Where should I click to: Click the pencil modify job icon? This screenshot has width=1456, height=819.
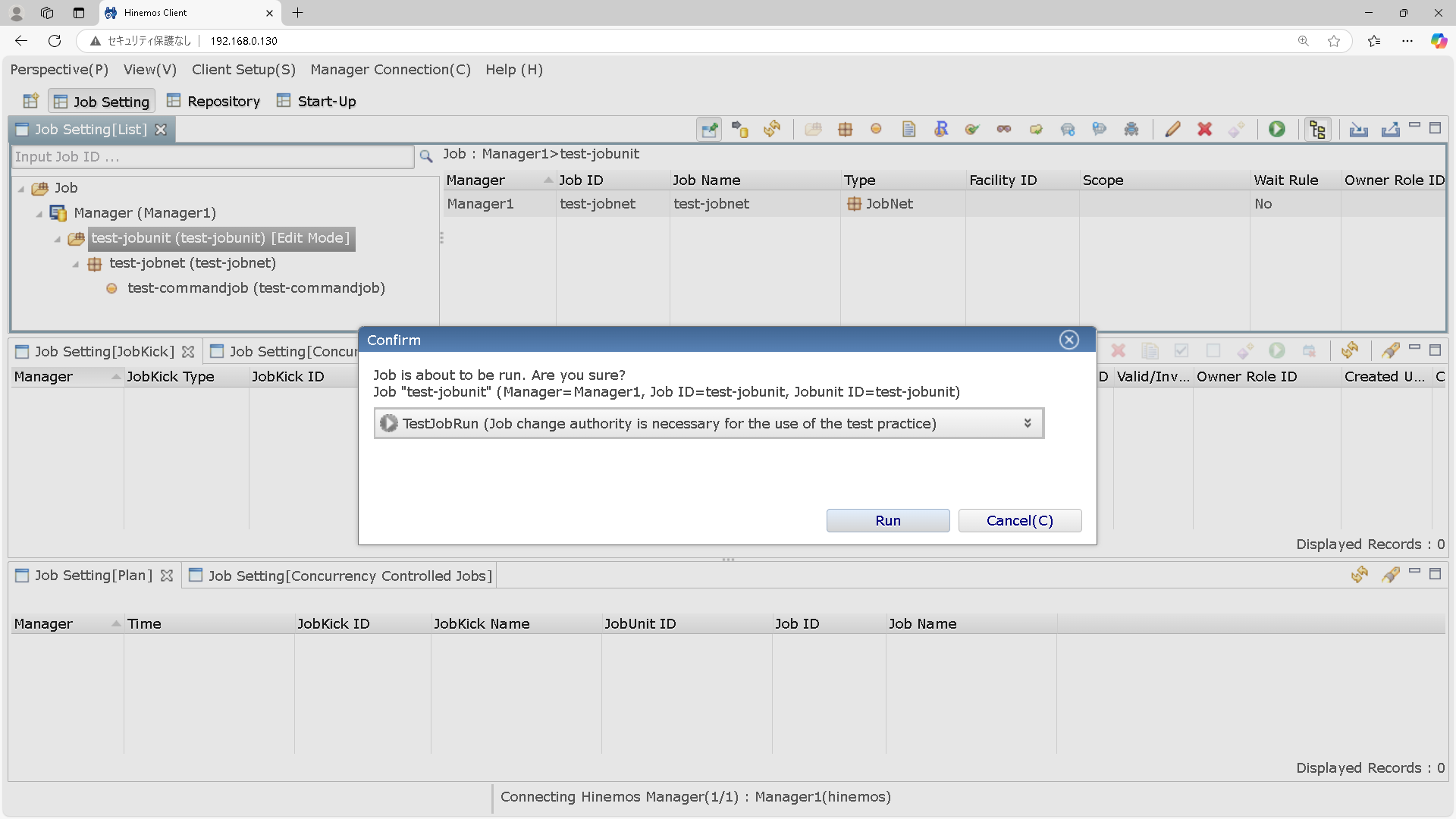pos(1172,129)
